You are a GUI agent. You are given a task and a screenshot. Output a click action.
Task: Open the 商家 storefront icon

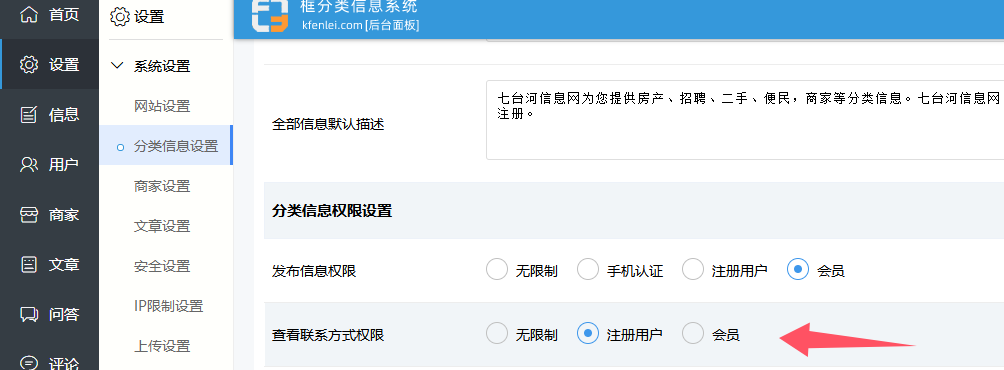(29, 214)
